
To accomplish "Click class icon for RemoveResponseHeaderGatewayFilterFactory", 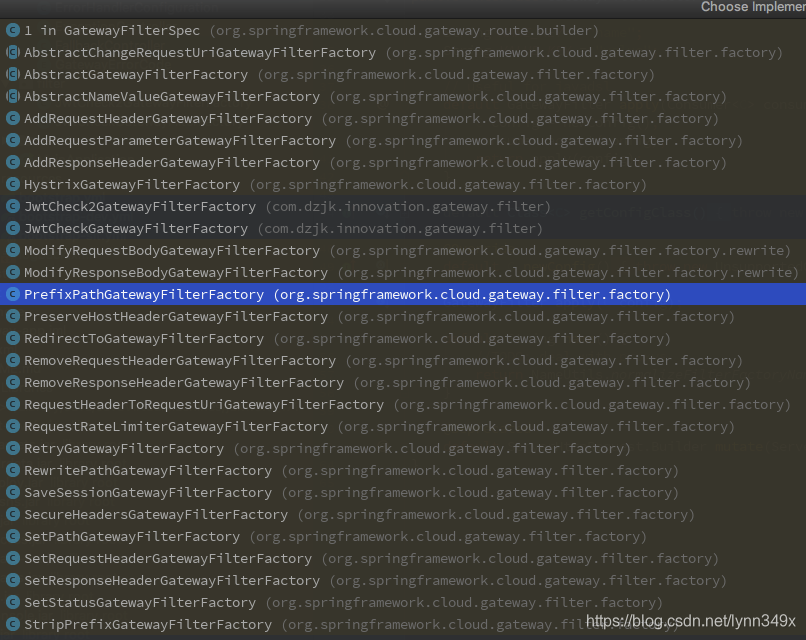I will coord(13,382).
